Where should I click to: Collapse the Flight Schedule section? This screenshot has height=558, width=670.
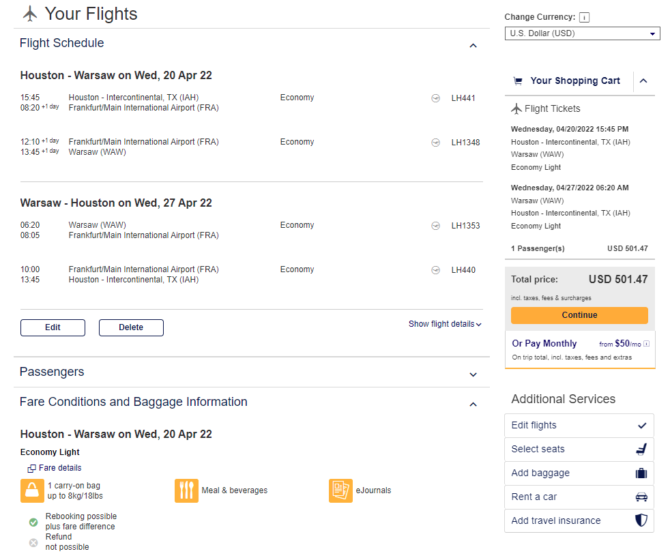pyautogui.click(x=473, y=45)
